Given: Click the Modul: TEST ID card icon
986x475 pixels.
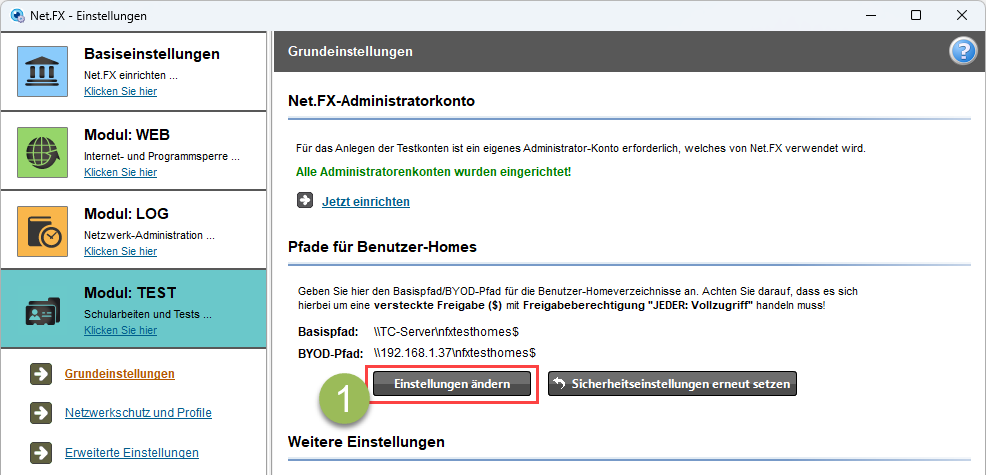Looking at the screenshot, I should point(42,311).
